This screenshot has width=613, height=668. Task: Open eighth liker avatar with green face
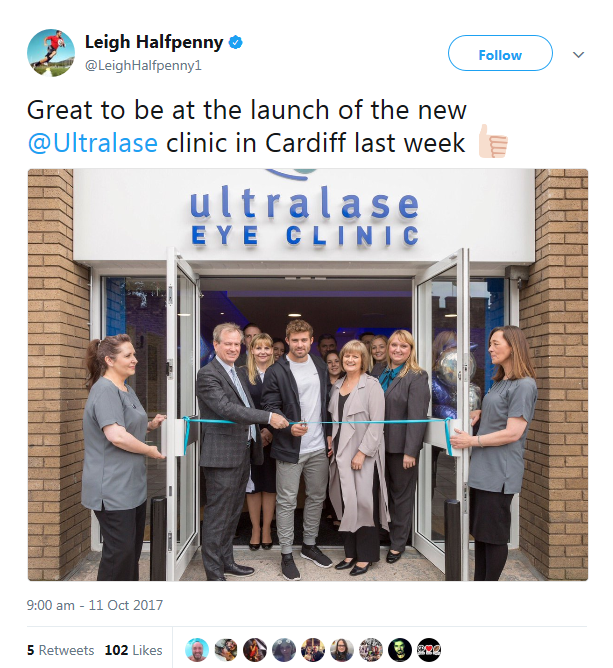click(400, 650)
